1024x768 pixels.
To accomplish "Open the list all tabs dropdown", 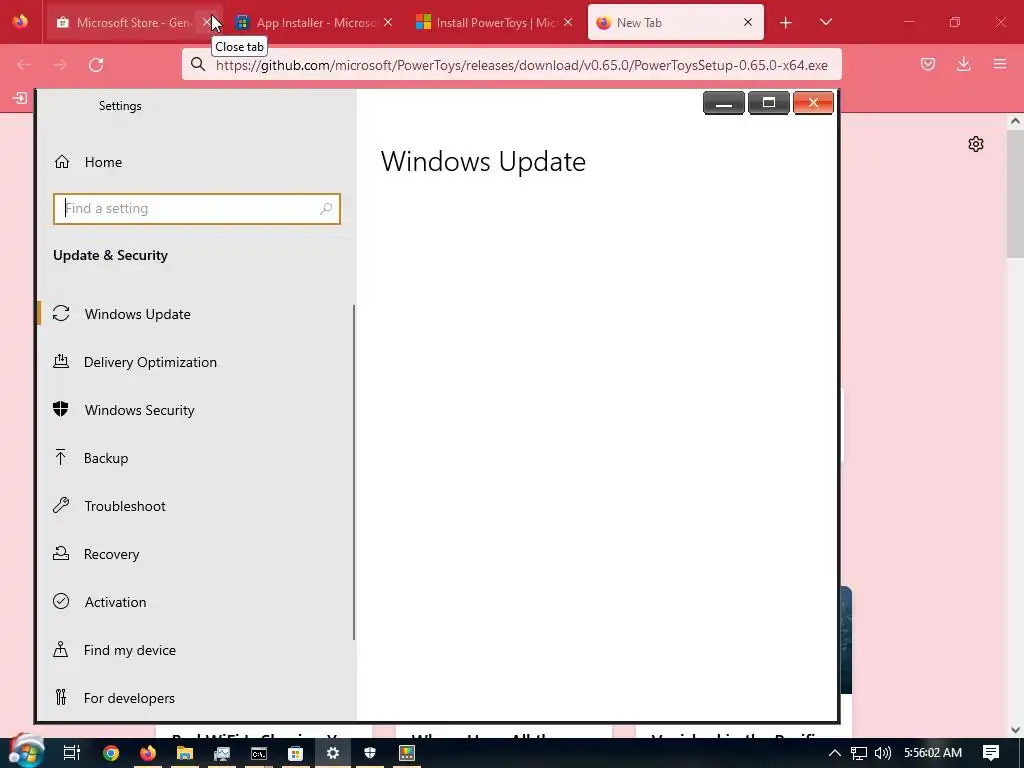I will [825, 22].
